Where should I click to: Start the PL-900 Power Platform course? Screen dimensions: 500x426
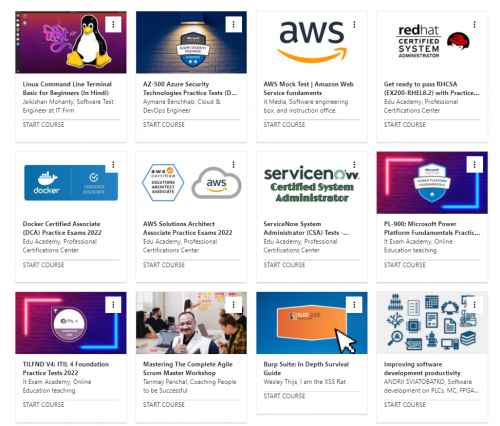pyautogui.click(x=405, y=265)
